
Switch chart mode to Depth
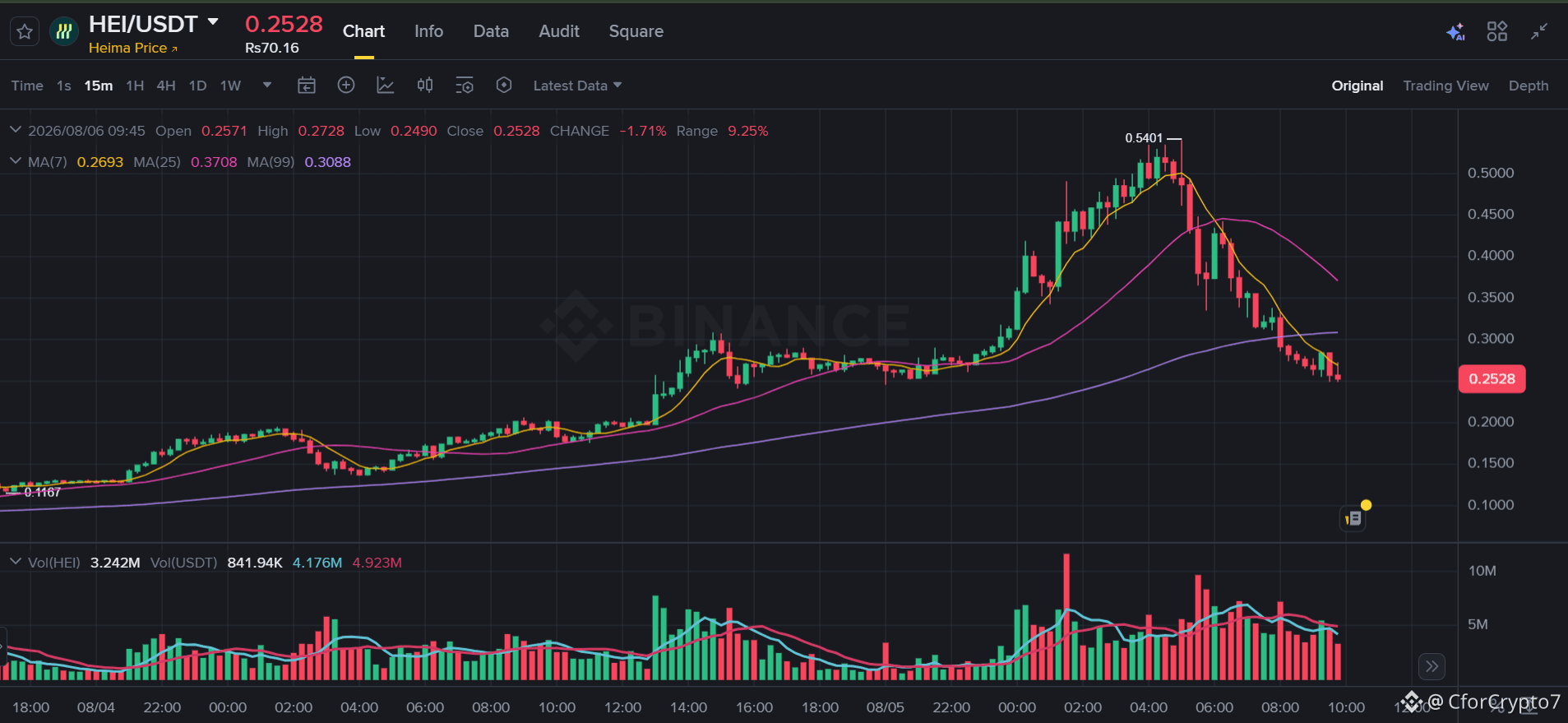click(1529, 86)
